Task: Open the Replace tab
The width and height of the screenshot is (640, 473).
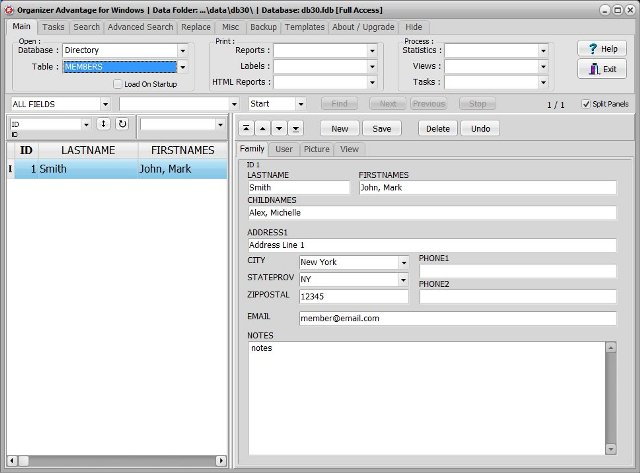Action: pos(196,27)
